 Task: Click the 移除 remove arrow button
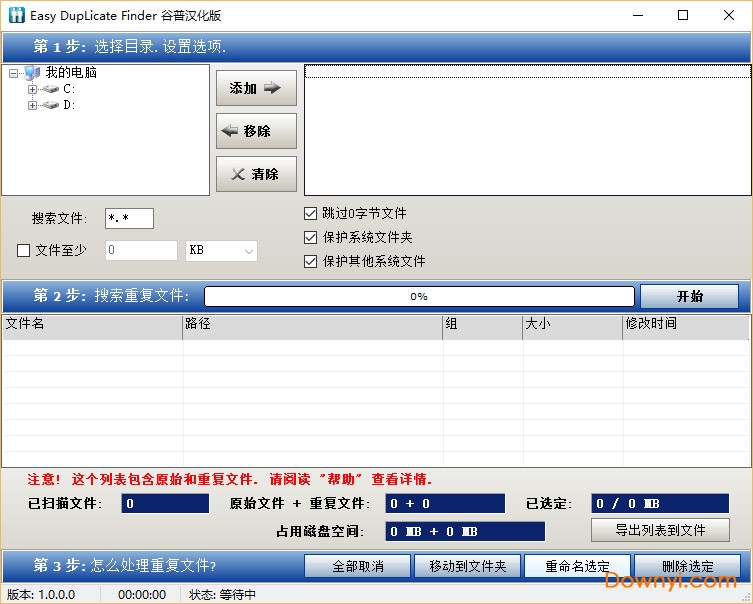coord(256,131)
